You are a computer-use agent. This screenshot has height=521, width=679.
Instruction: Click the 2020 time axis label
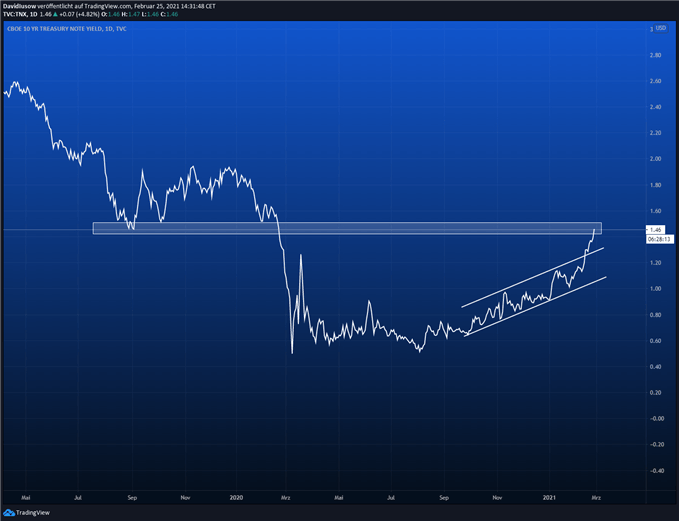(236, 498)
